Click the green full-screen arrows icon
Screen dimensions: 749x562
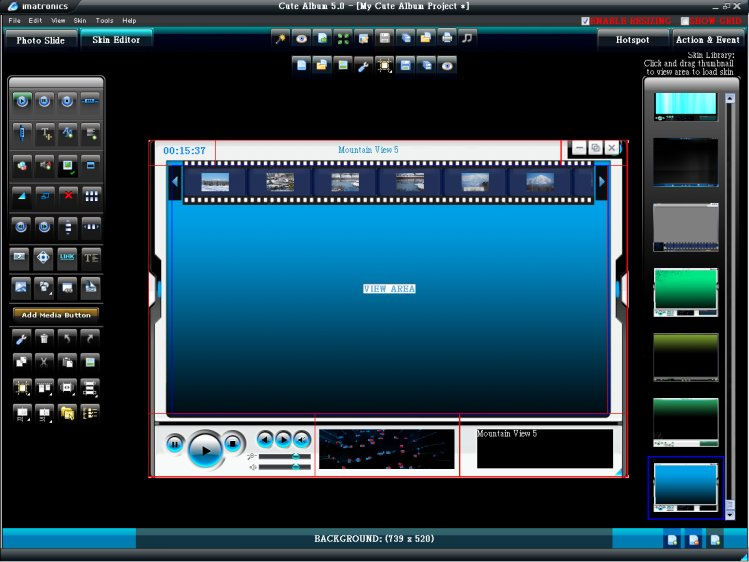click(x=343, y=38)
